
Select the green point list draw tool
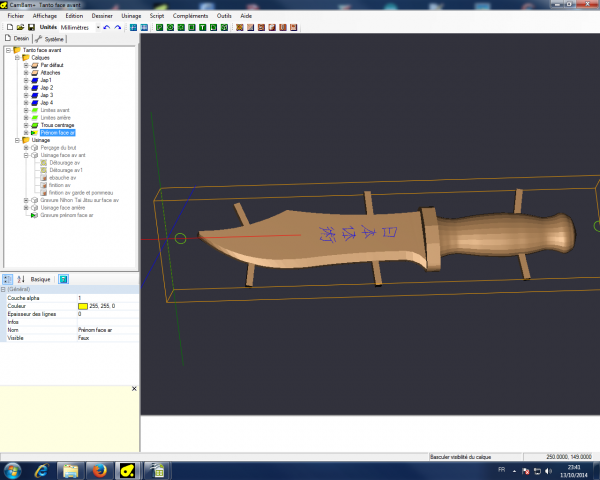pyautogui.click(x=181, y=27)
